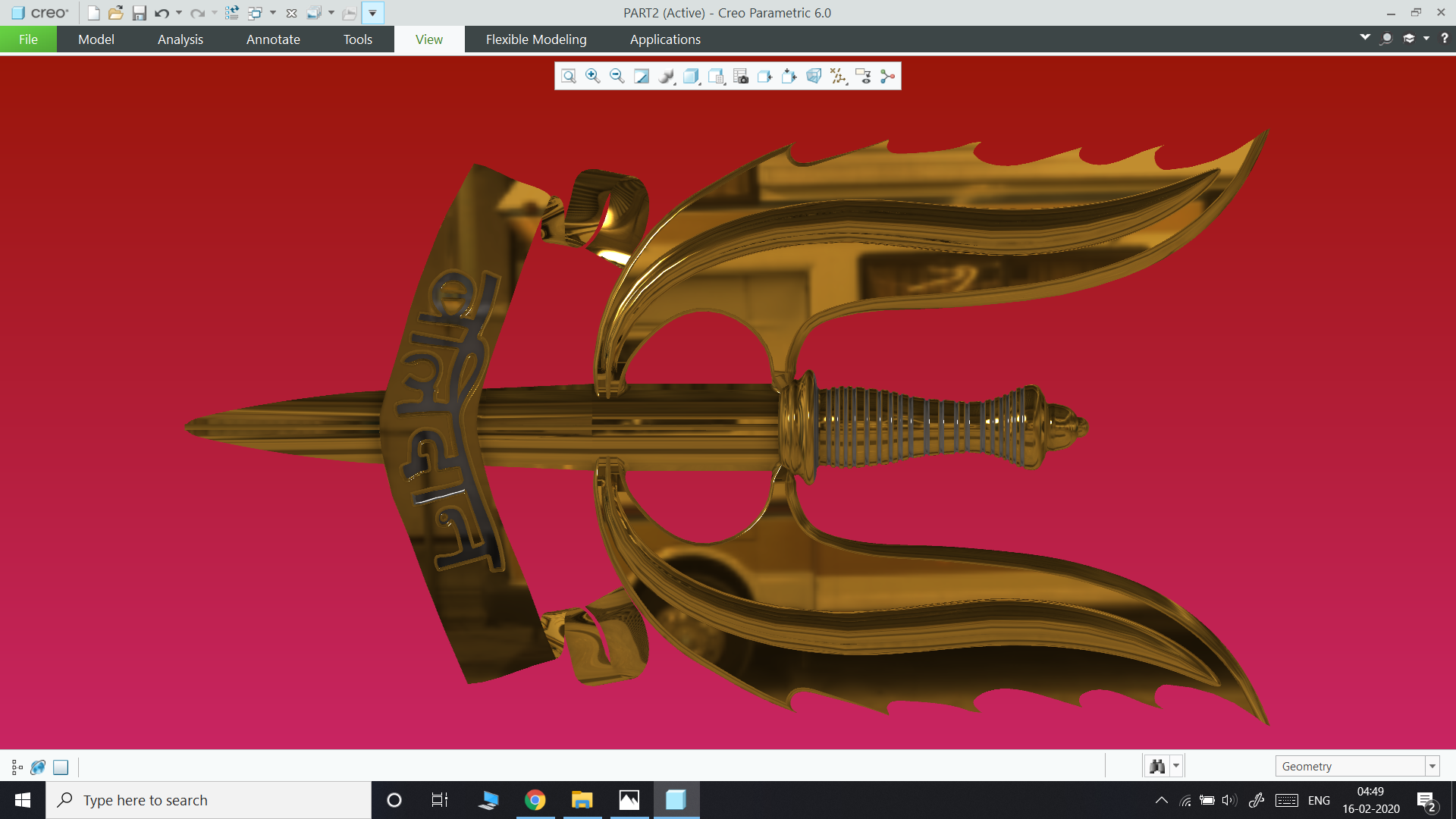1456x819 pixels.
Task: Open Cortana circle icon on taskbar
Action: [394, 800]
